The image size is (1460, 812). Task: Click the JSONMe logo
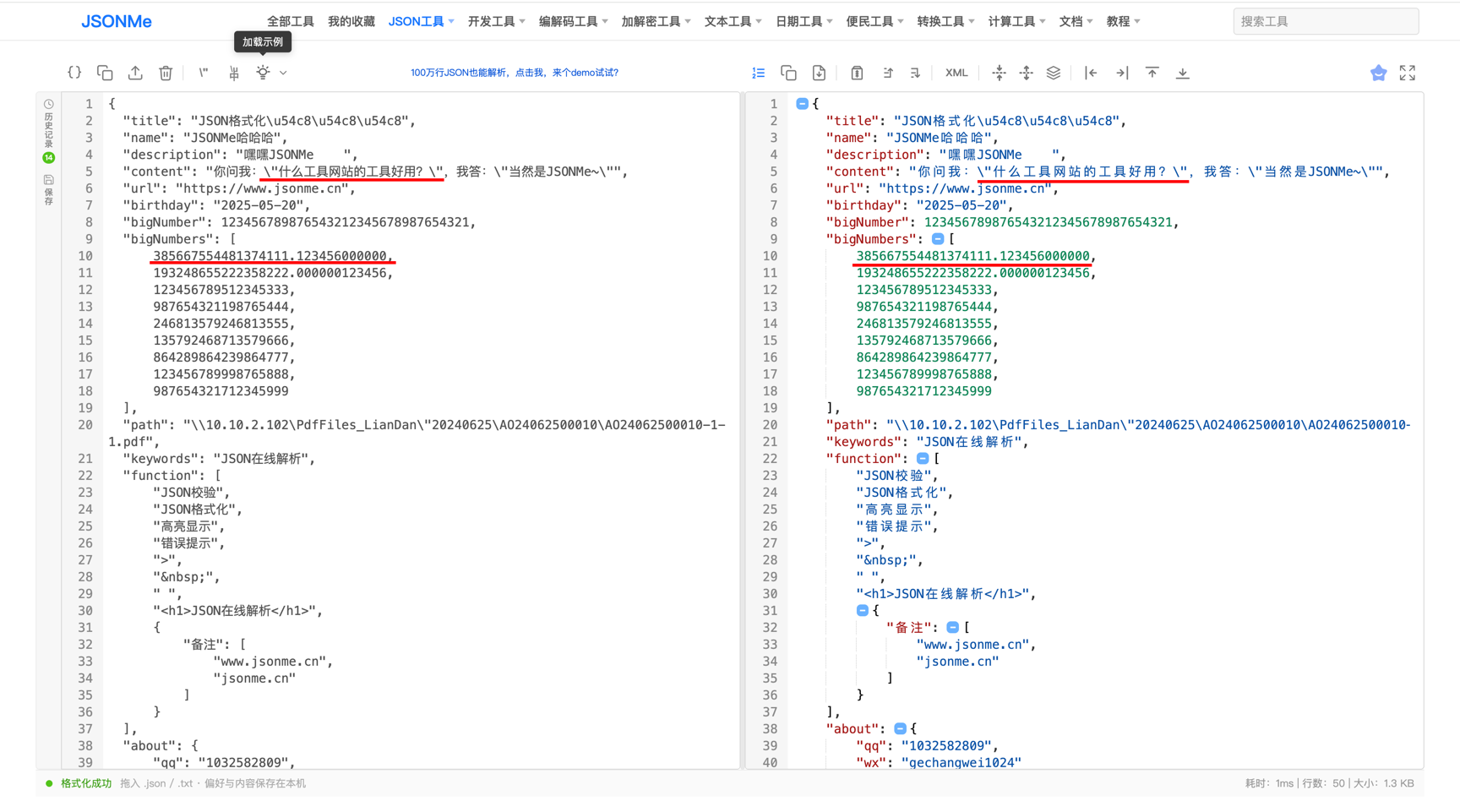coord(116,21)
